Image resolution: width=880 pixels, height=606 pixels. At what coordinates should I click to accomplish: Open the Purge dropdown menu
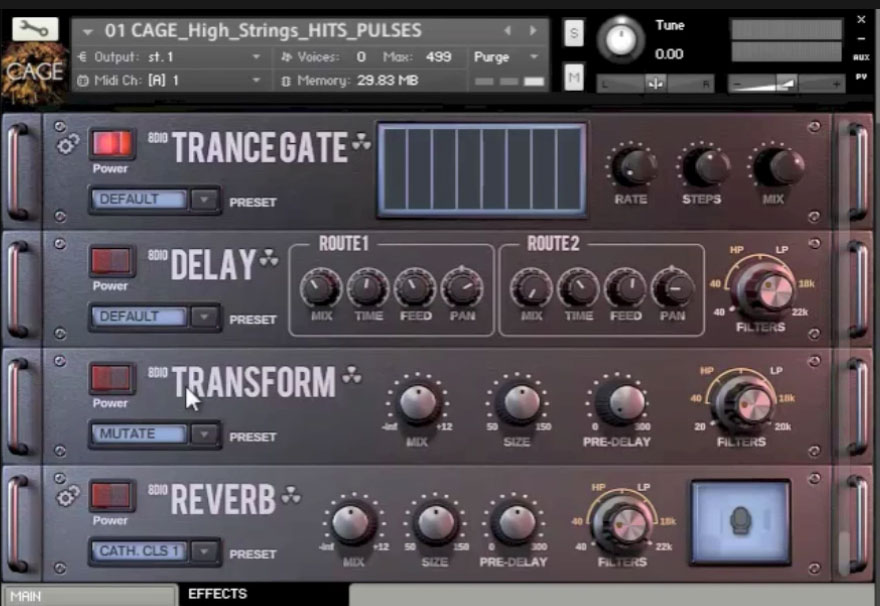click(507, 57)
